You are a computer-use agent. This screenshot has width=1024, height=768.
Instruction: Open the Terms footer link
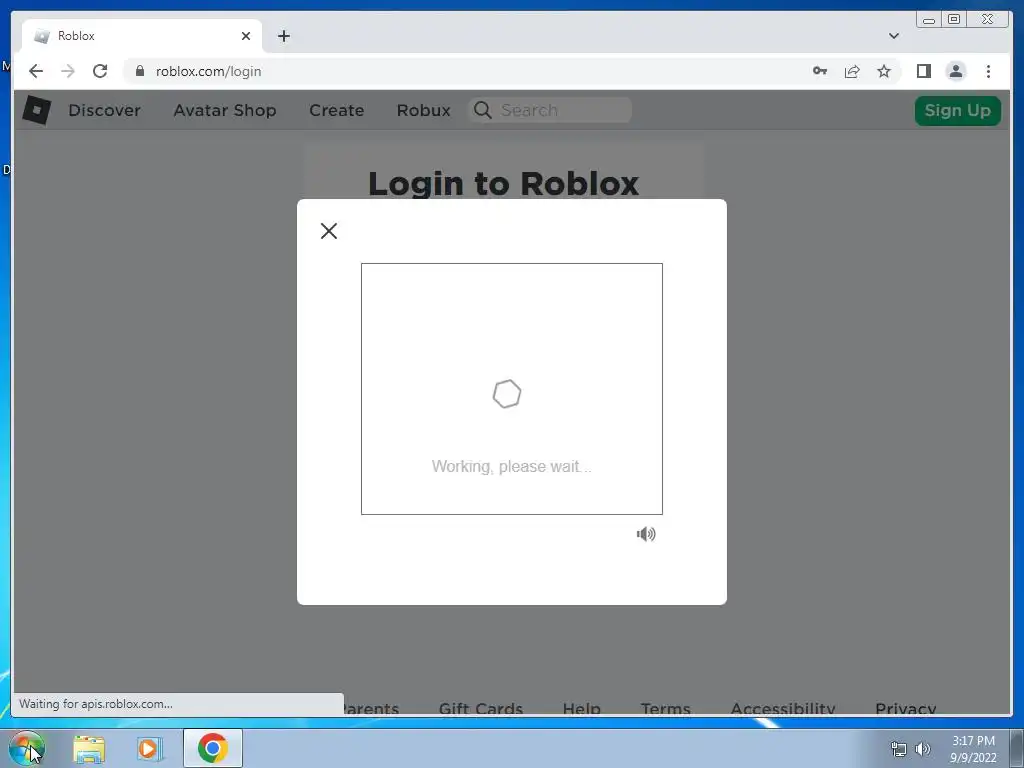(x=665, y=709)
